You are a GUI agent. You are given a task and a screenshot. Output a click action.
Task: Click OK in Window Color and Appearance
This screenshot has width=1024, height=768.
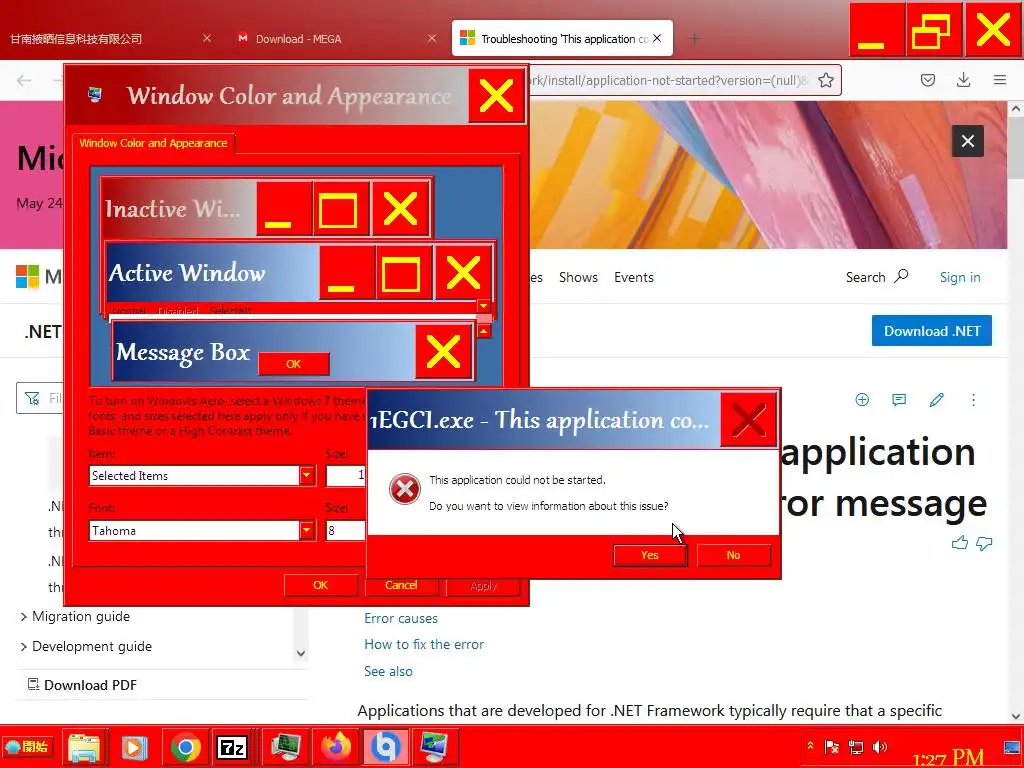(x=321, y=585)
